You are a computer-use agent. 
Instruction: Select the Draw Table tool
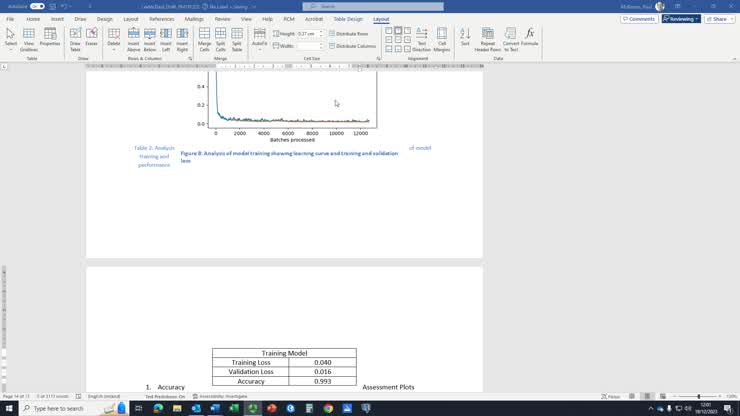pos(75,38)
